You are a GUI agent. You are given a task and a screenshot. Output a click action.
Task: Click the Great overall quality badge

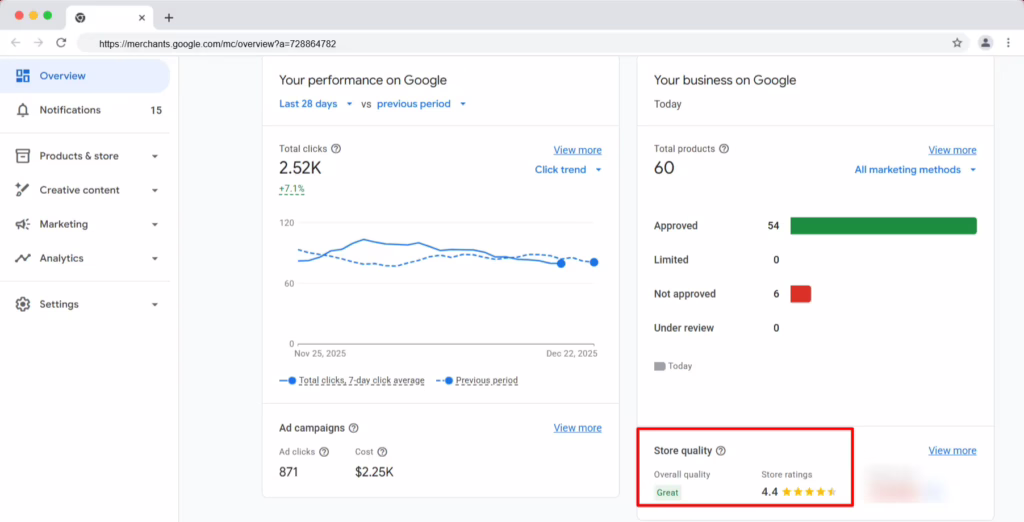(667, 493)
